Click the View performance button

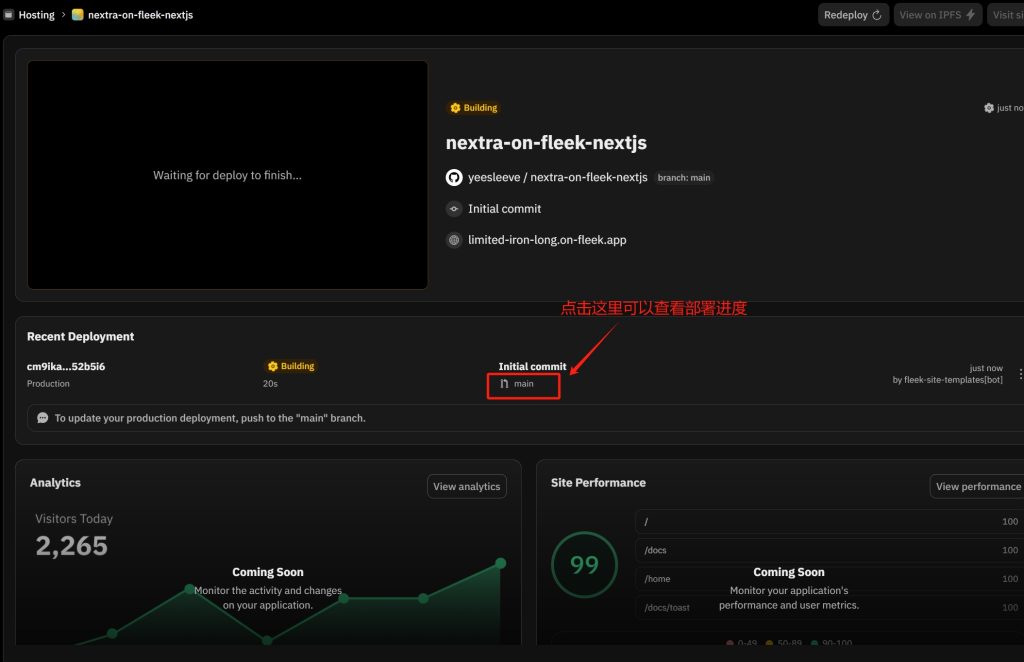pyautogui.click(x=978, y=486)
